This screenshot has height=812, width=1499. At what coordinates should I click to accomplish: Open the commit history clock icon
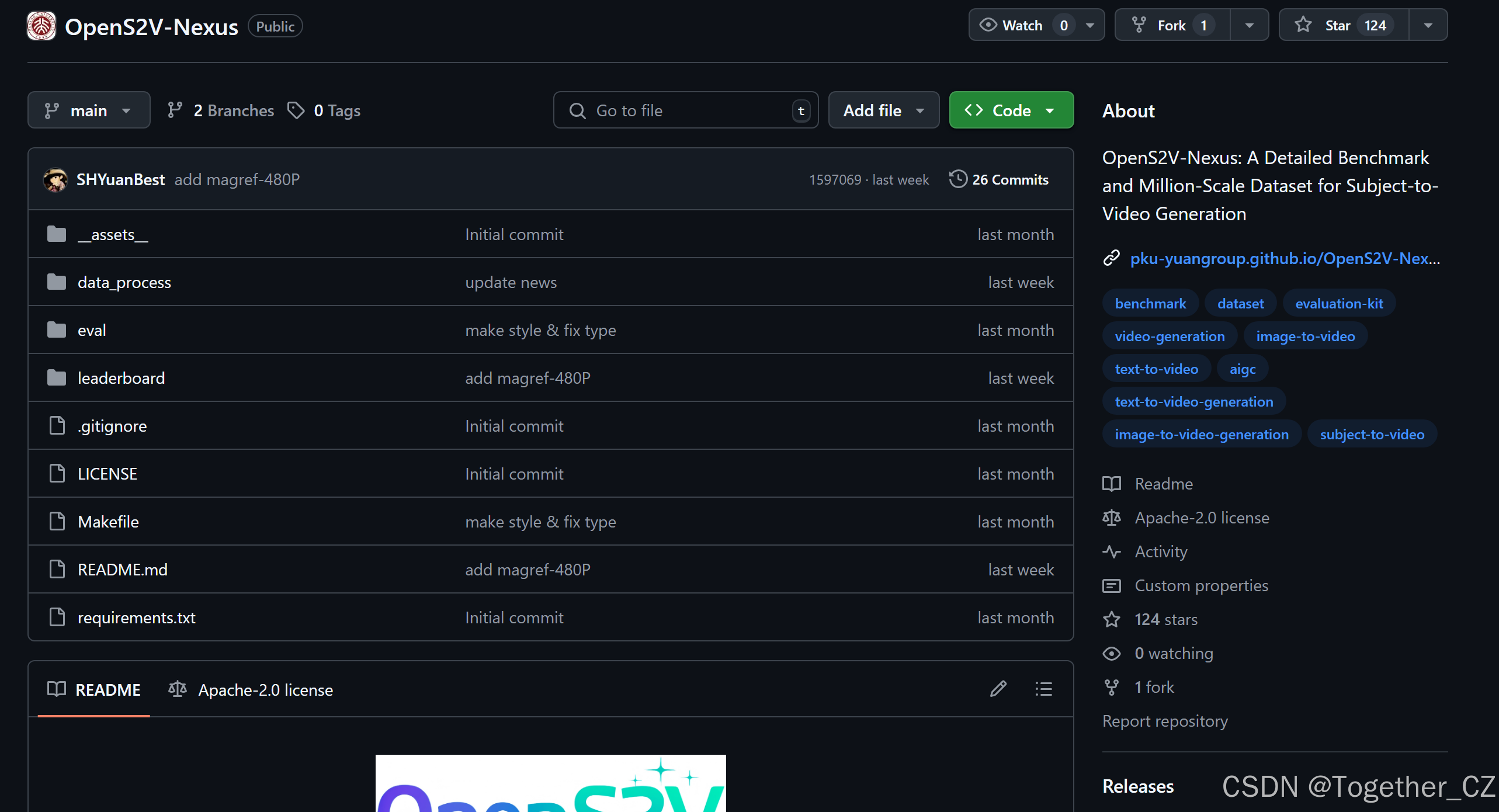957,179
